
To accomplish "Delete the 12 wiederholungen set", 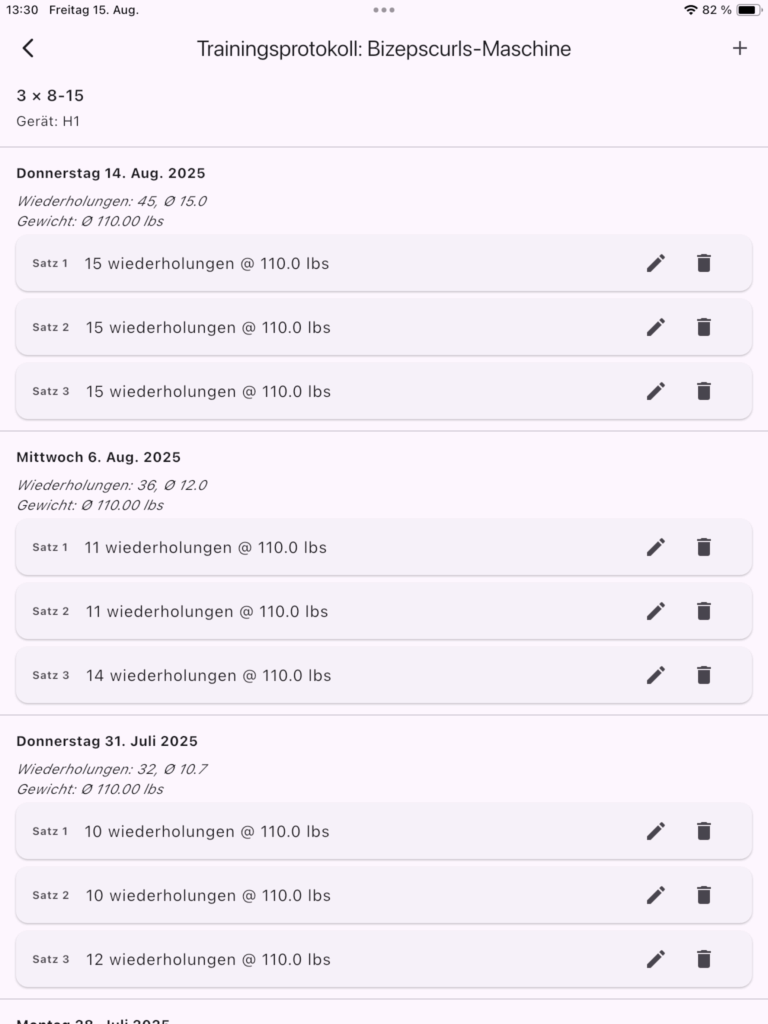I will point(704,959).
